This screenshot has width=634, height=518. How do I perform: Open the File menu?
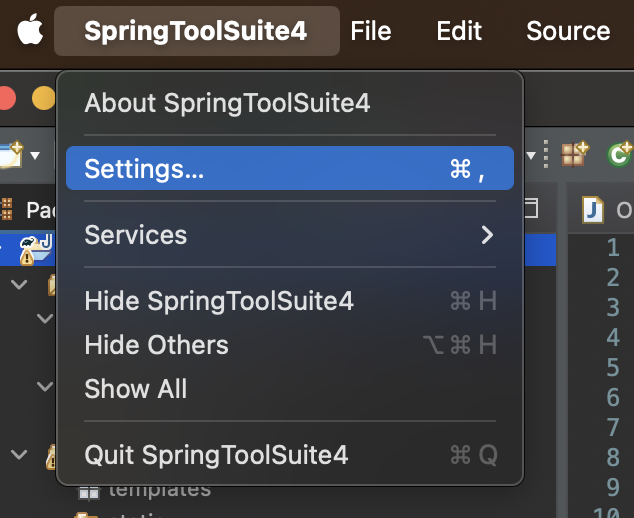click(371, 31)
